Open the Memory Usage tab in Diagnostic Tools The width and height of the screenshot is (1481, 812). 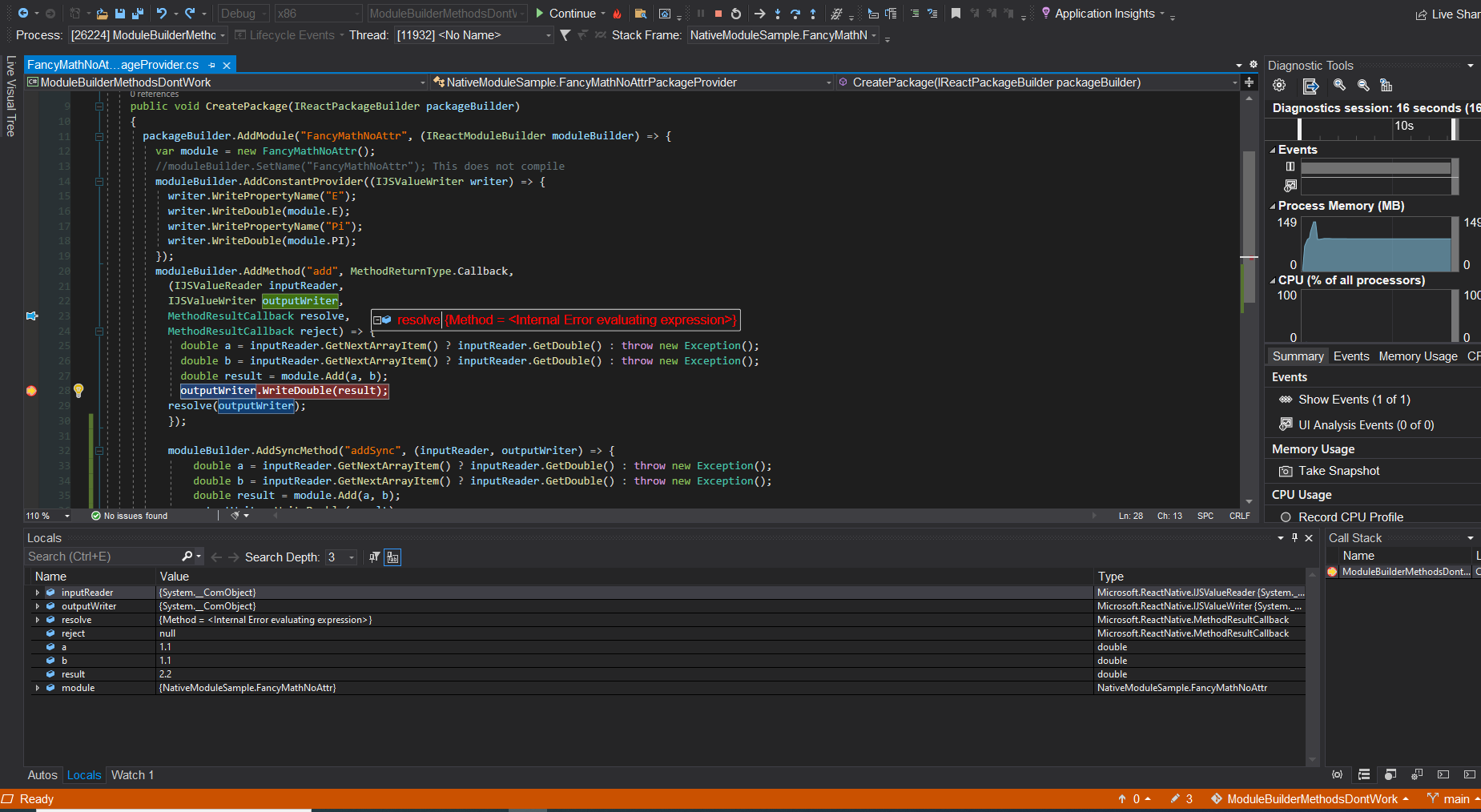coord(1418,356)
